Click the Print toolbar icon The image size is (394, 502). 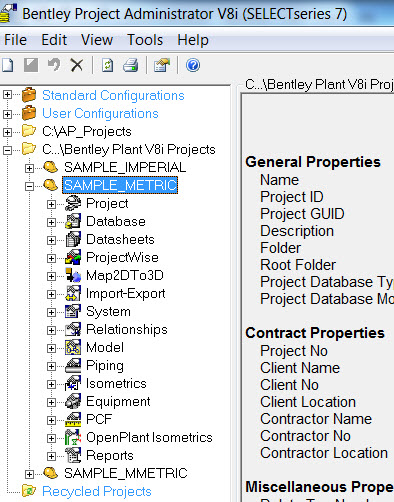(130, 65)
